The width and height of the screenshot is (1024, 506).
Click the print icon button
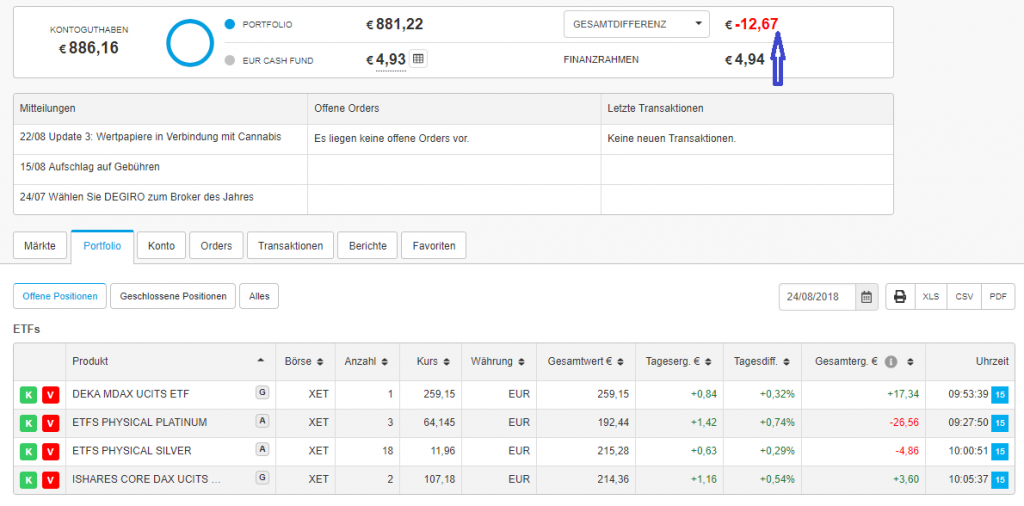coord(900,296)
